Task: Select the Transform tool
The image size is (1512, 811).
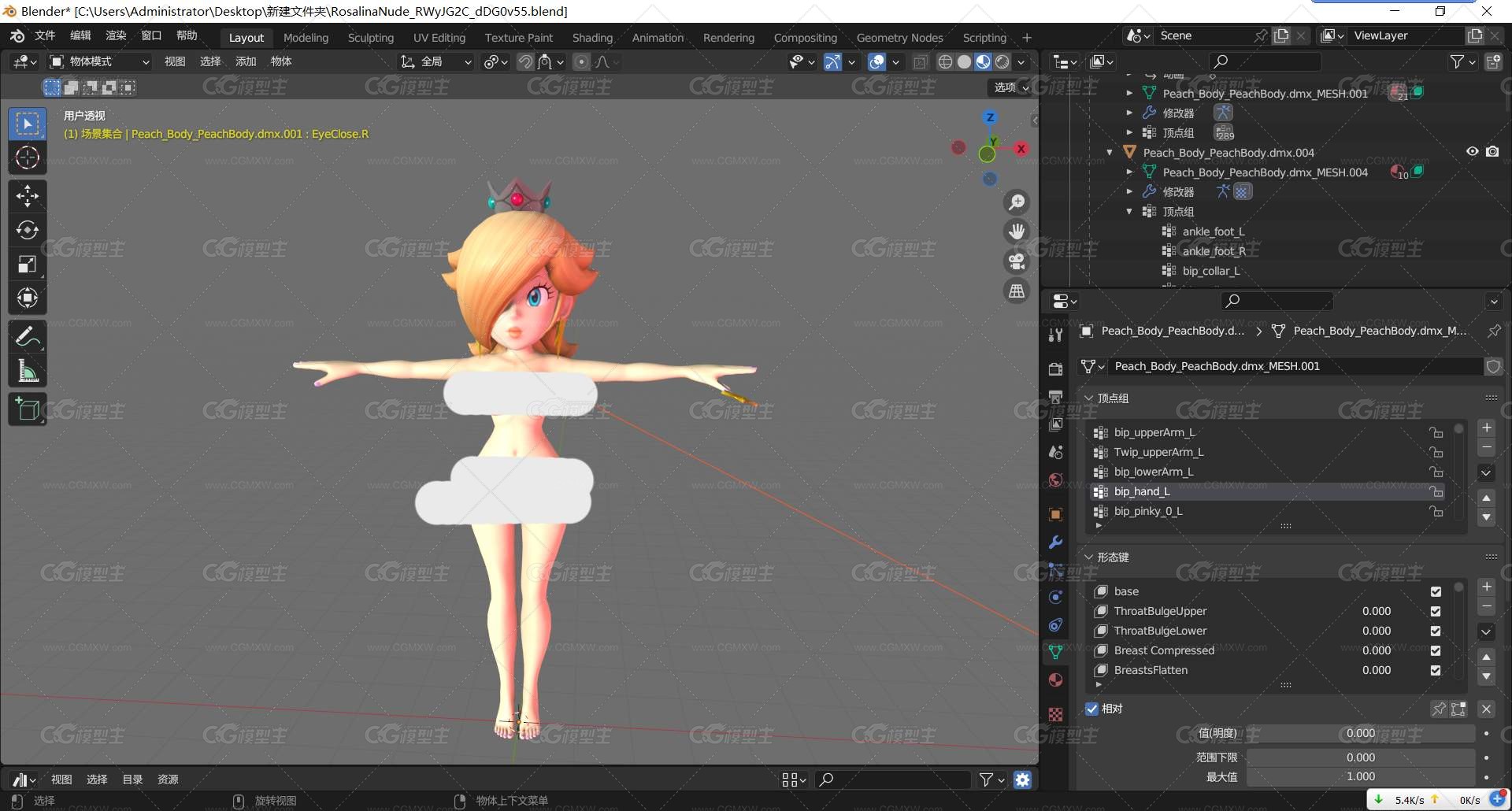Action: click(x=28, y=298)
